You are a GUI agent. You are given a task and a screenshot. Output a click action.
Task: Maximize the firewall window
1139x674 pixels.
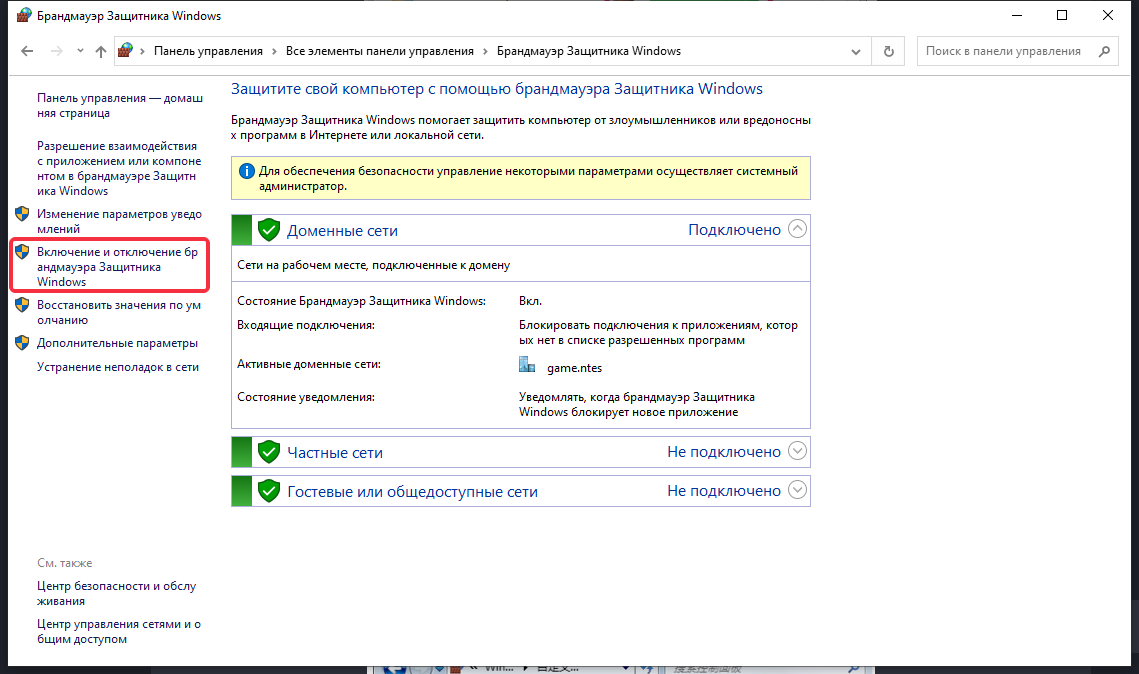(1062, 15)
